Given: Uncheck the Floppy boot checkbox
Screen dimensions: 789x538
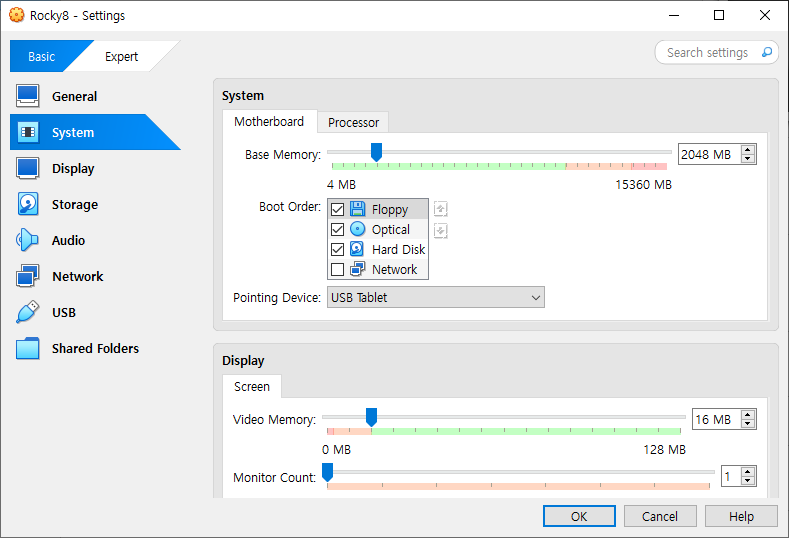Looking at the screenshot, I should pyautogui.click(x=337, y=209).
